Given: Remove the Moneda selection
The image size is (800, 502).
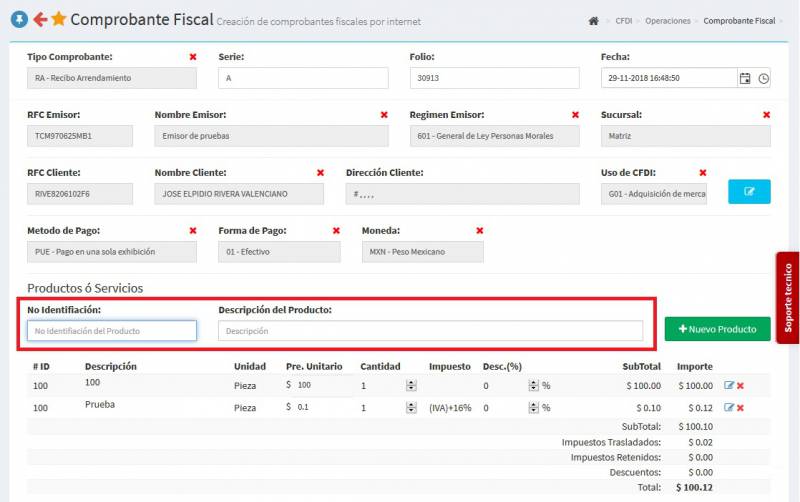Looking at the screenshot, I should tap(480, 231).
